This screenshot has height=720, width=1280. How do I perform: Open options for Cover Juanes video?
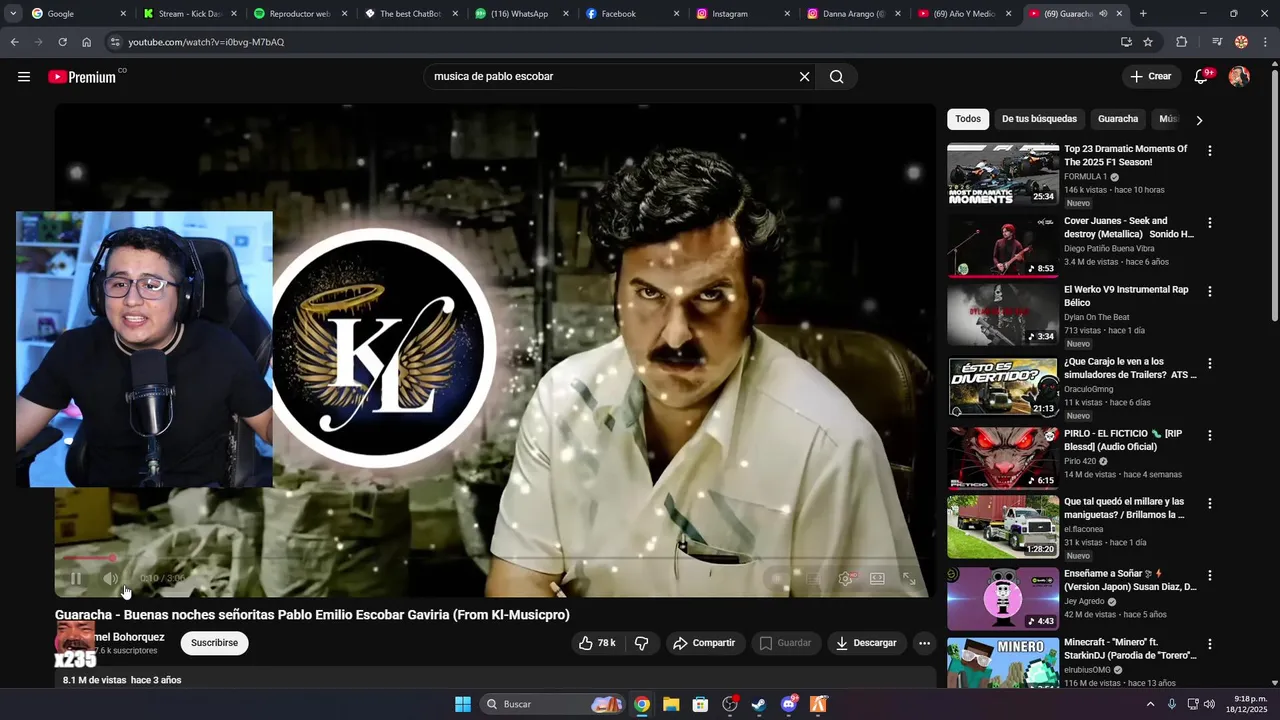click(x=1210, y=223)
